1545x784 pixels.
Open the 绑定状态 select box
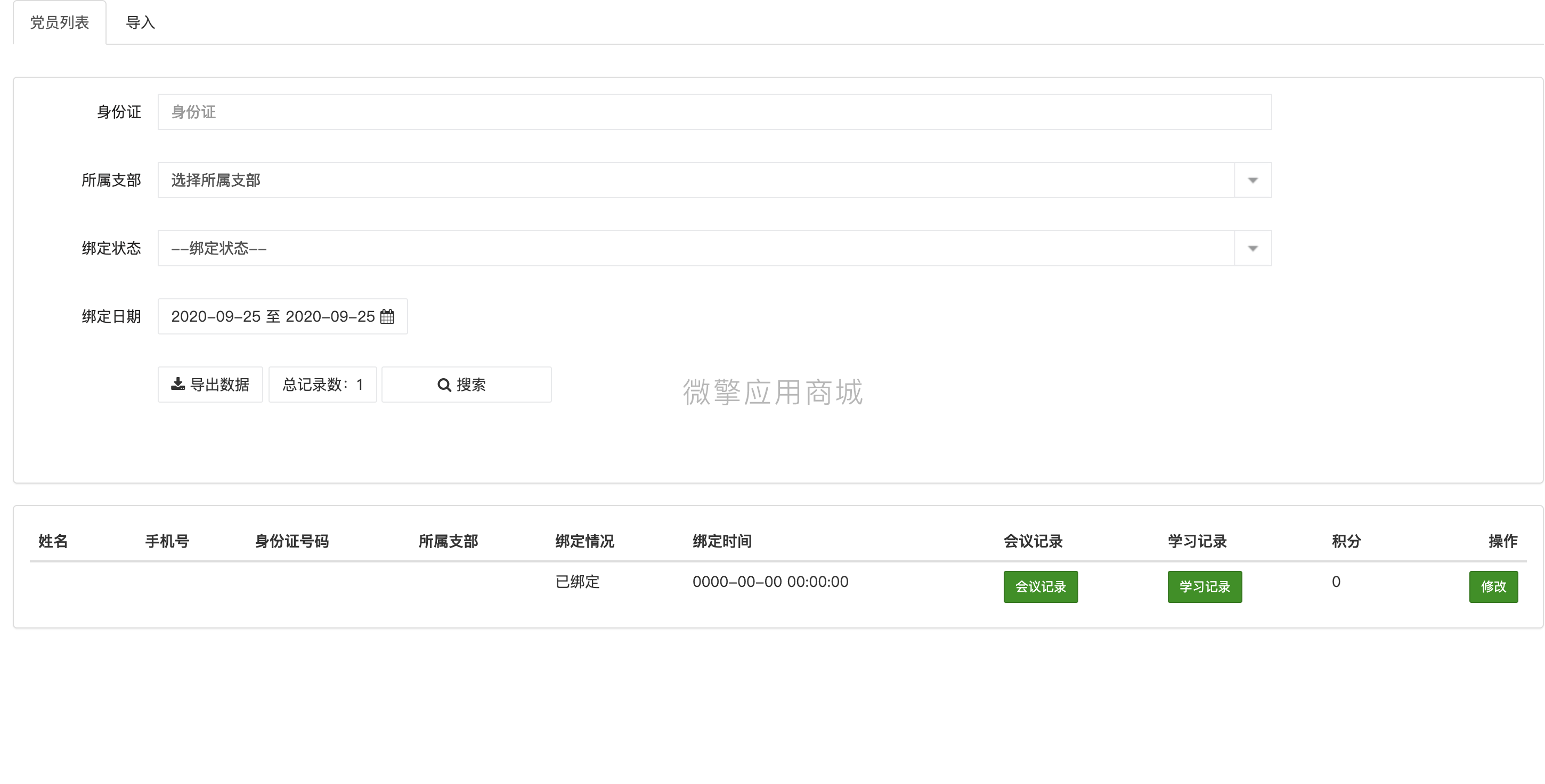tap(714, 249)
